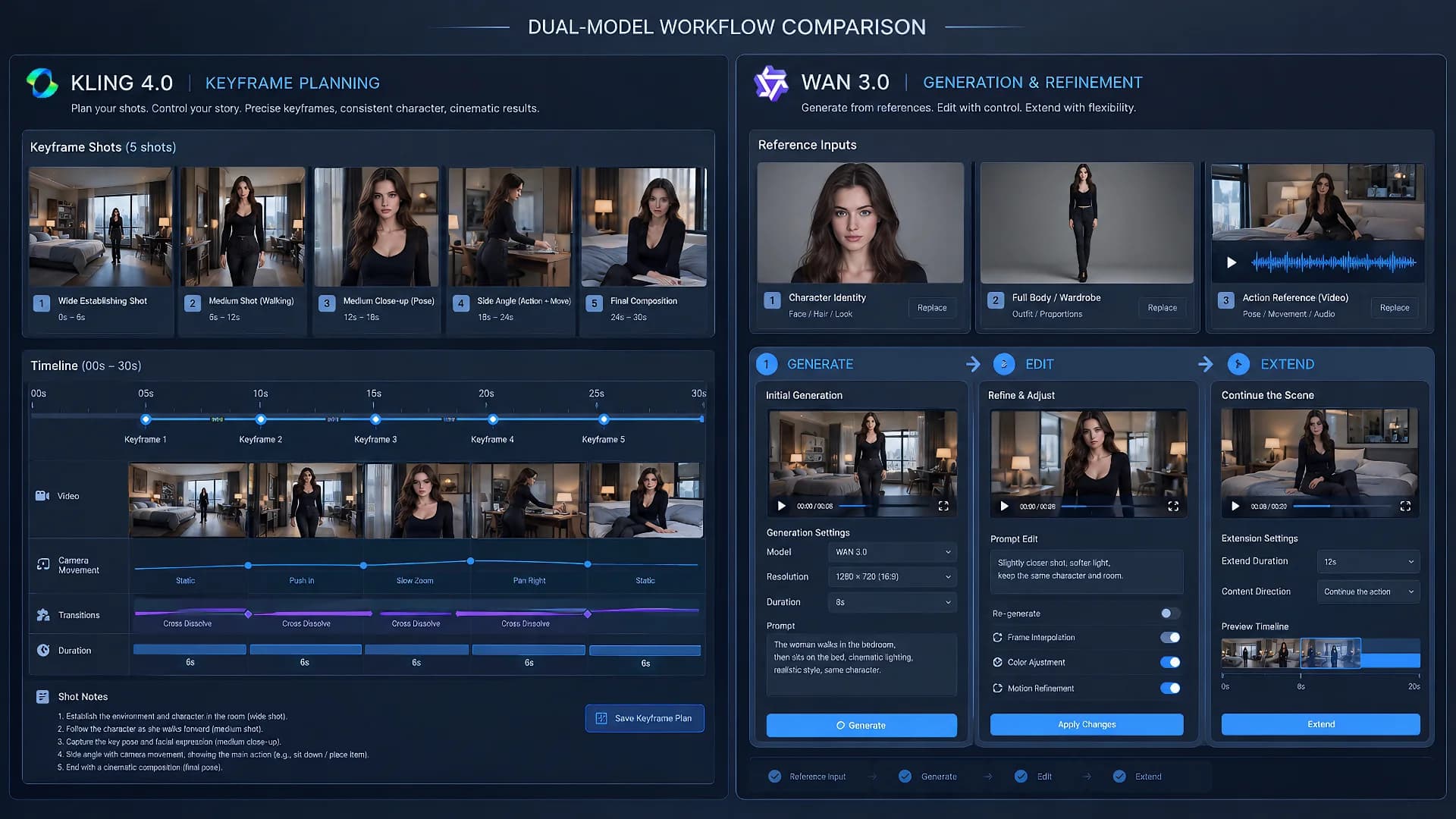Click the Frame Interpolation refresh icon

(x=998, y=638)
